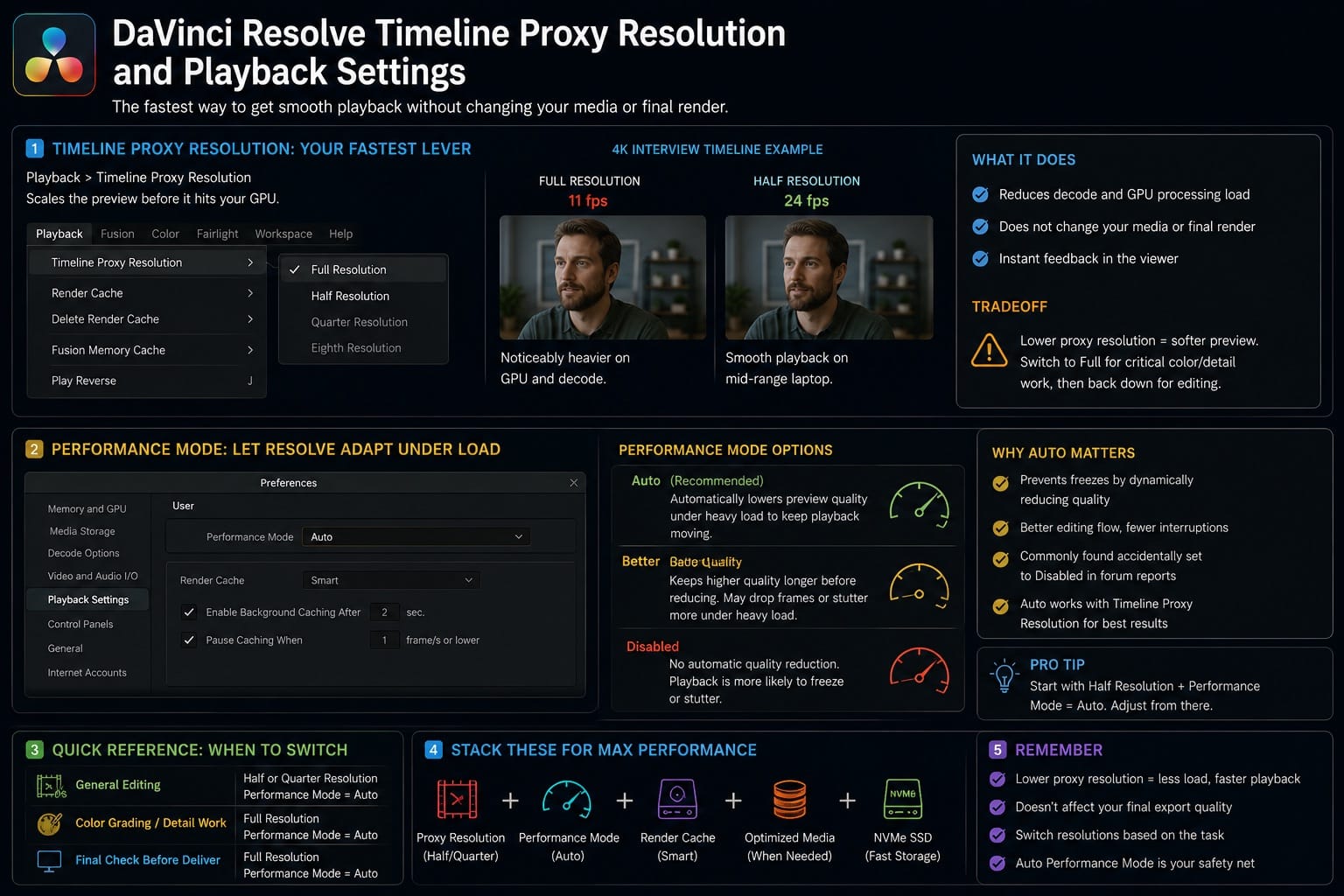The width and height of the screenshot is (1344, 896).
Task: Click the checkmark beside Instant feedback
Action: pos(981,259)
